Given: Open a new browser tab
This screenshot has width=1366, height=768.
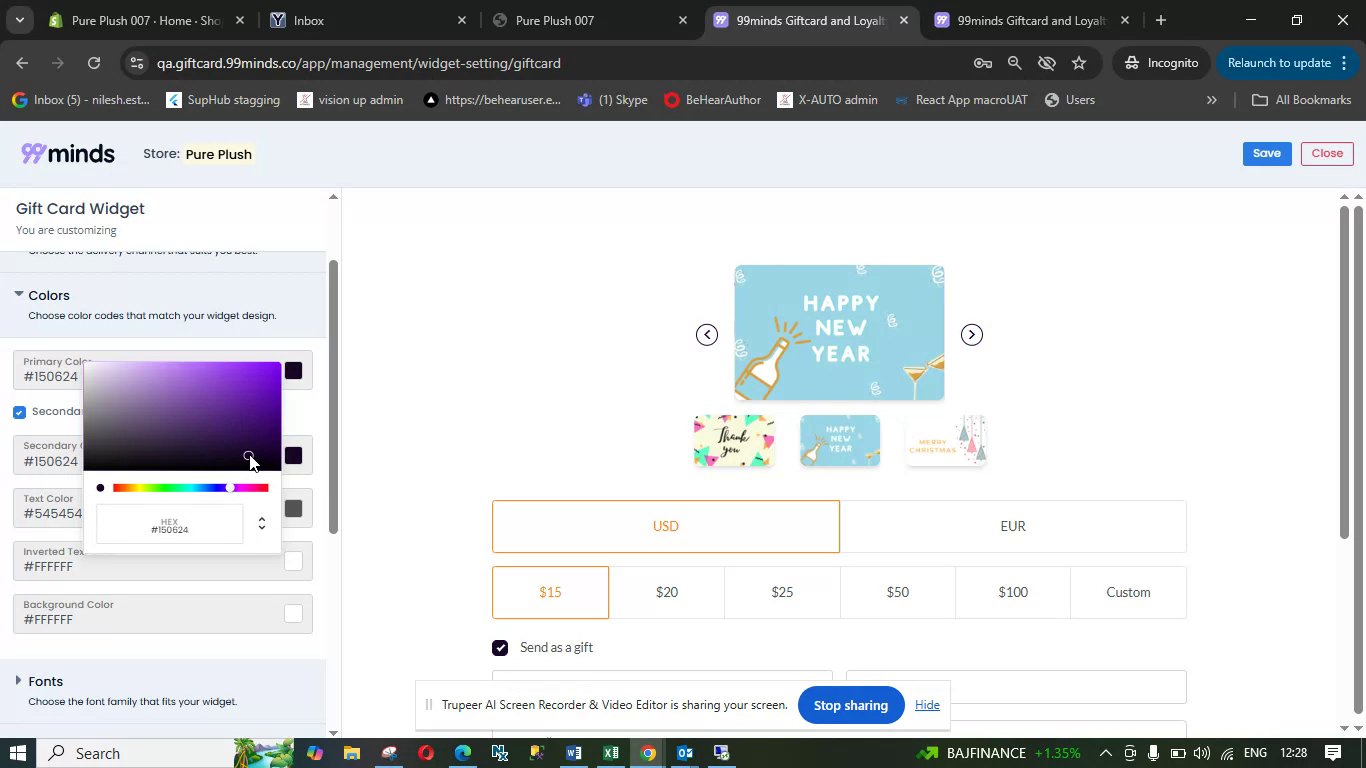Looking at the screenshot, I should 1160,20.
